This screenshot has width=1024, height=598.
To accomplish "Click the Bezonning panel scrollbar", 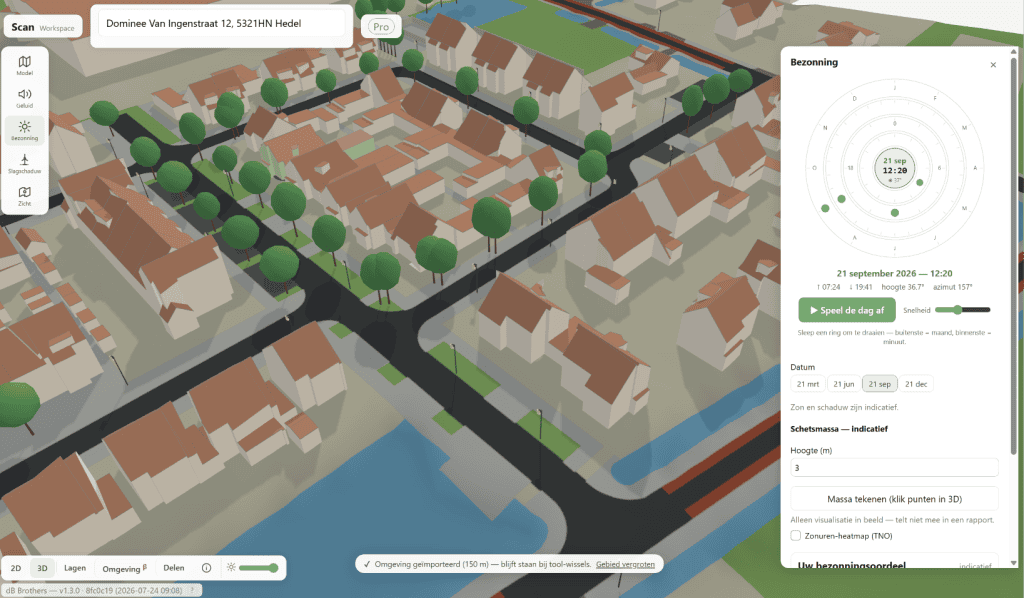I will tap(1014, 258).
